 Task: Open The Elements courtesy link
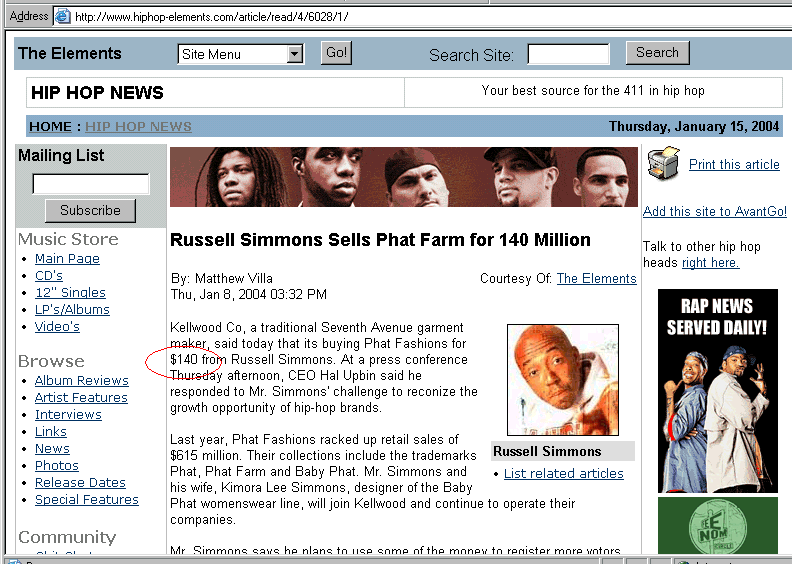click(597, 279)
